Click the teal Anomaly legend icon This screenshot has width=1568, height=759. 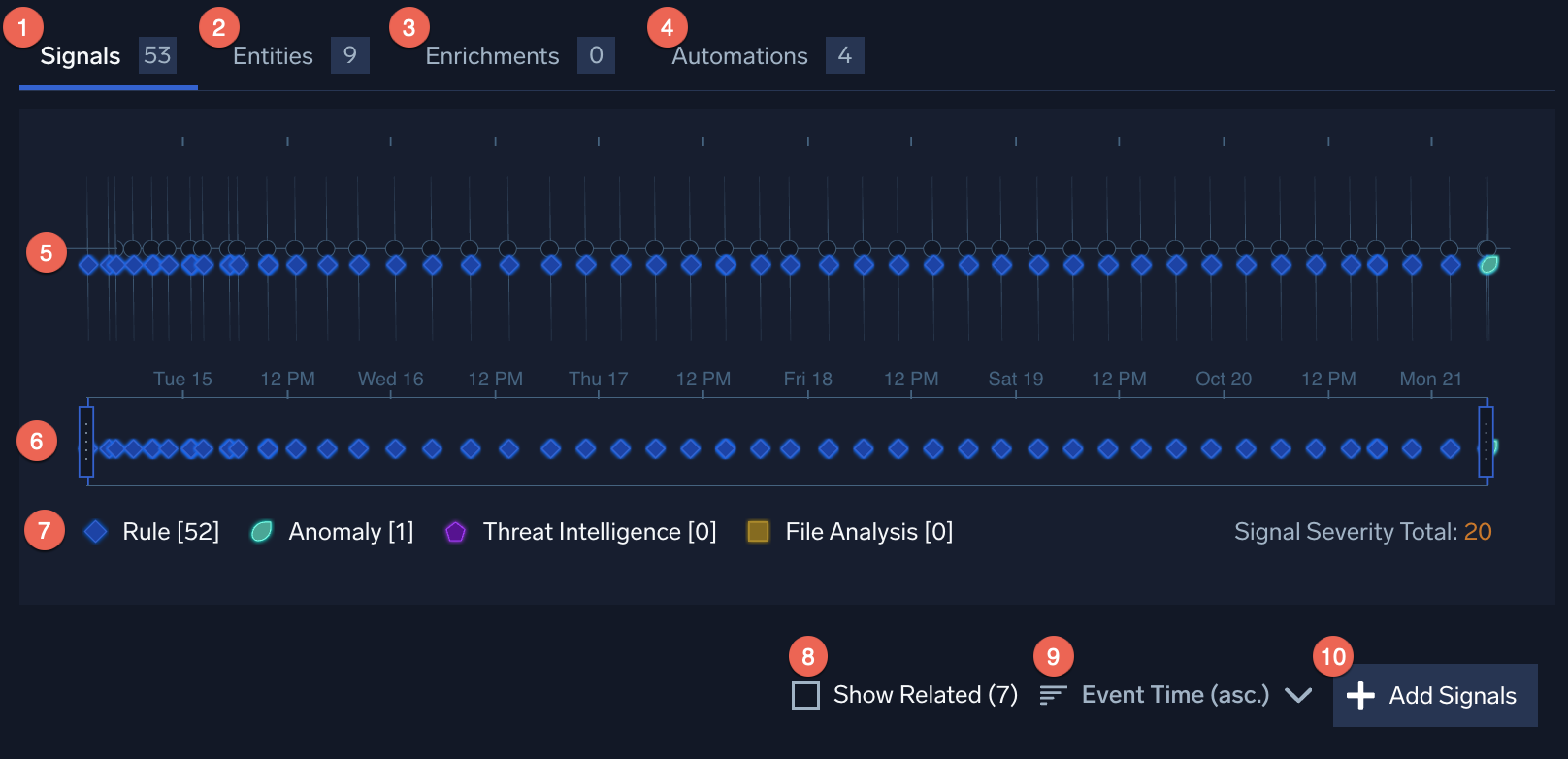pos(261,532)
